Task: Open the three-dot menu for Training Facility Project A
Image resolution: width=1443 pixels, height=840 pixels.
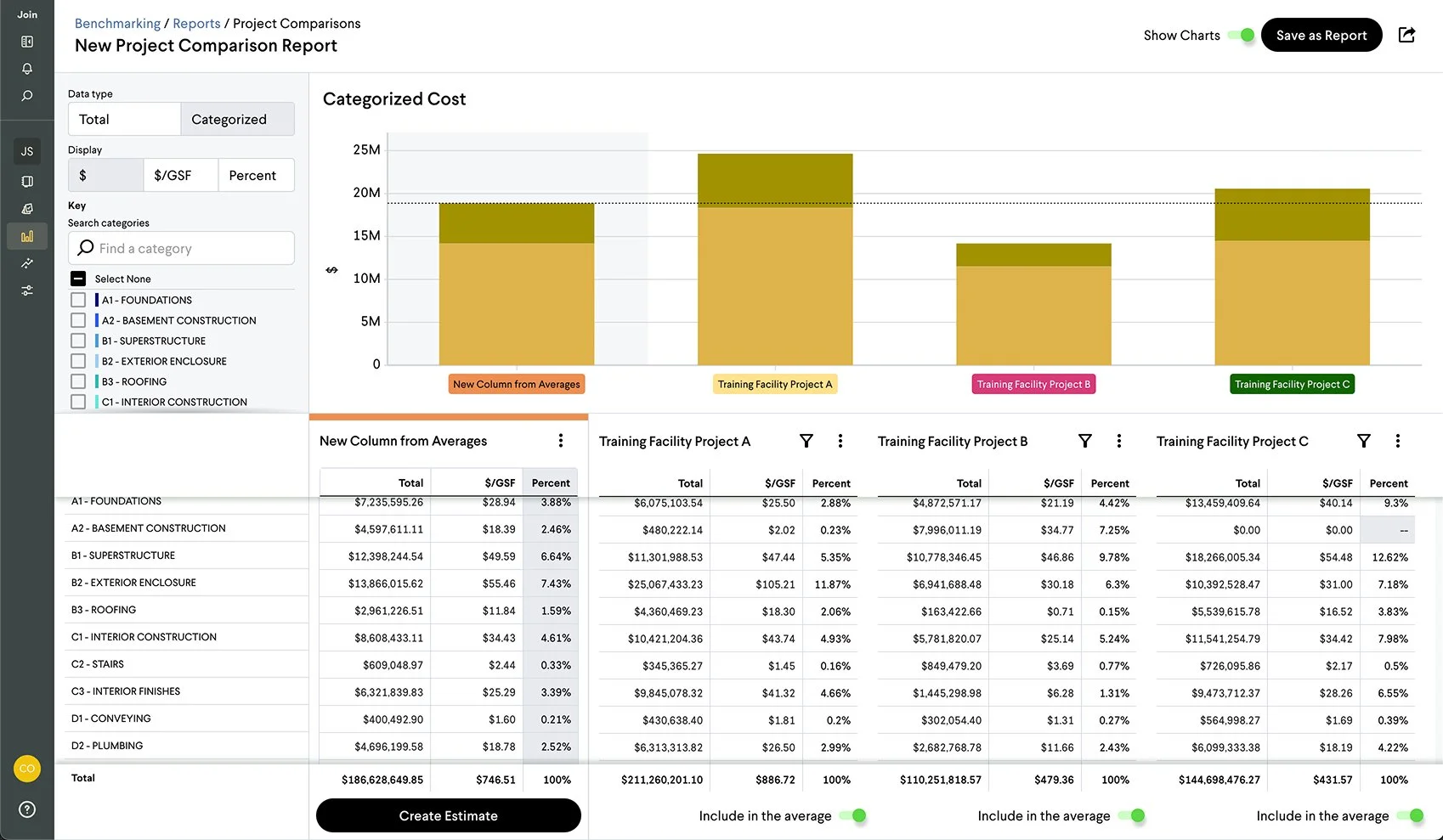Action: pos(840,441)
